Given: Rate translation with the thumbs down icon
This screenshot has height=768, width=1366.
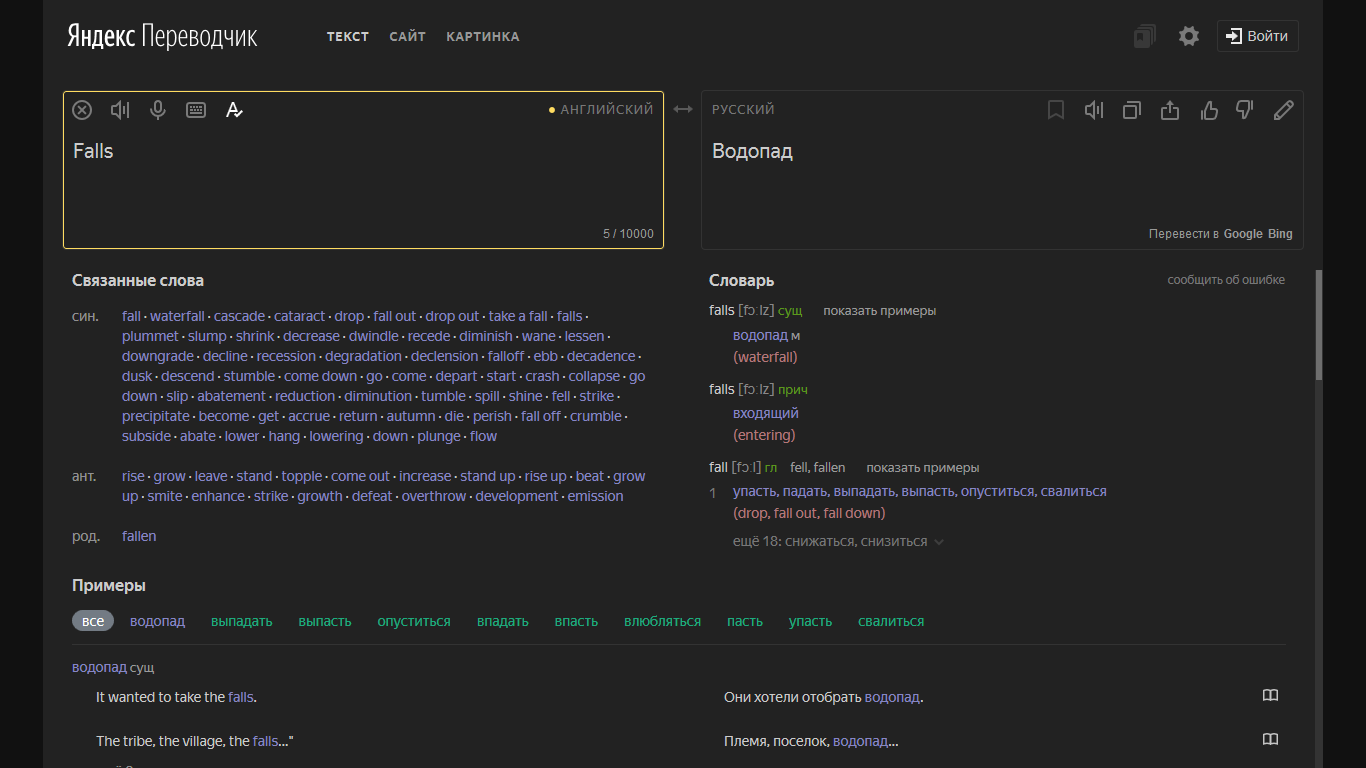Looking at the screenshot, I should point(1245,110).
